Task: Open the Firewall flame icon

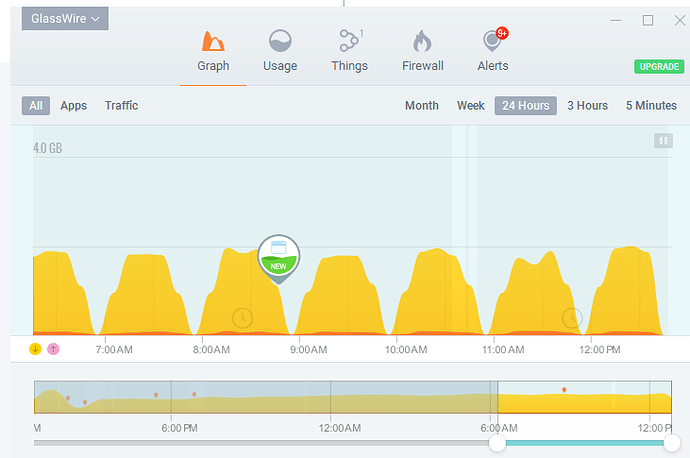Action: [422, 41]
